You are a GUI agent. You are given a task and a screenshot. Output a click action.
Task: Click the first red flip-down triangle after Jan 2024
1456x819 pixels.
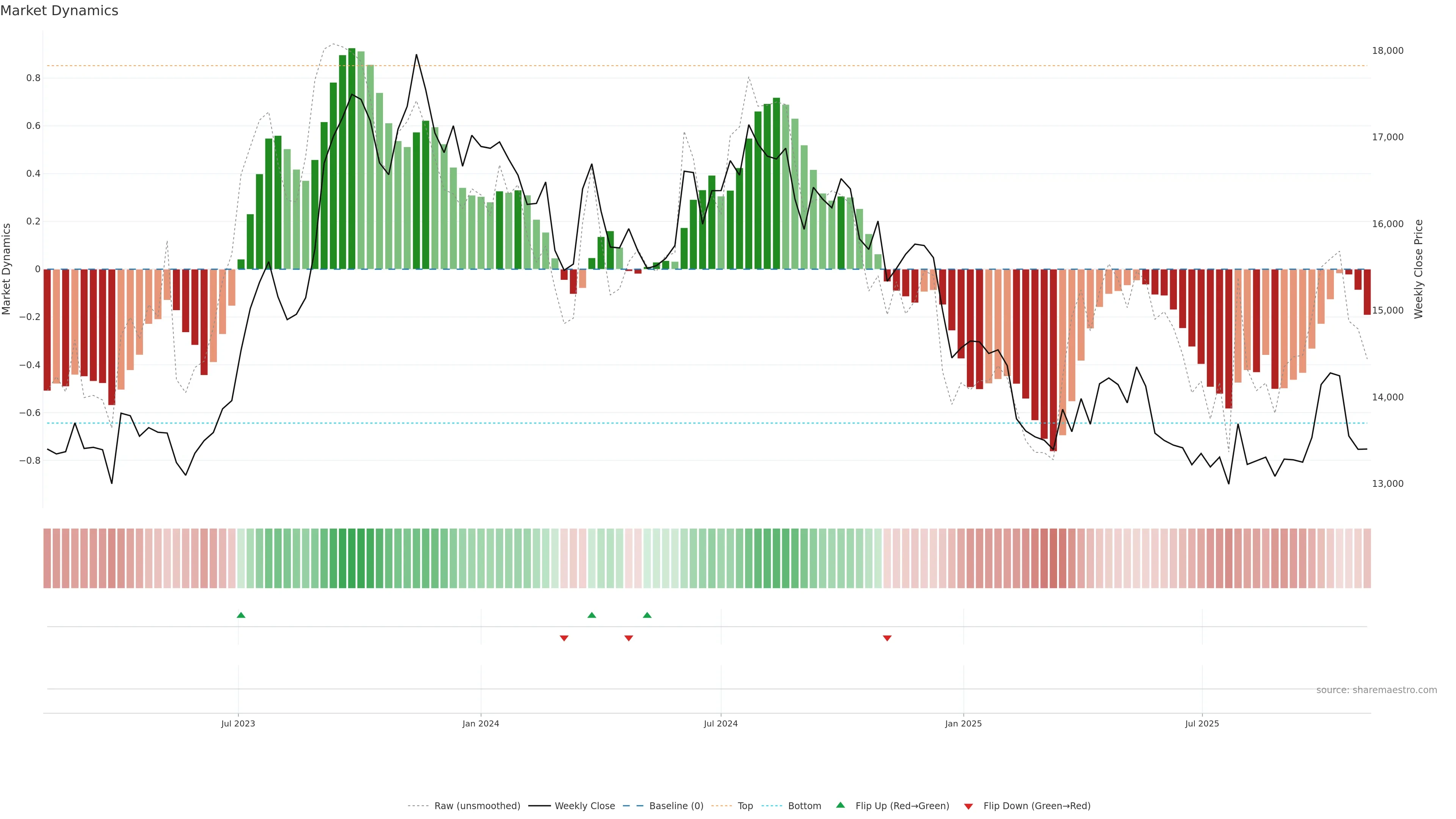[563, 638]
